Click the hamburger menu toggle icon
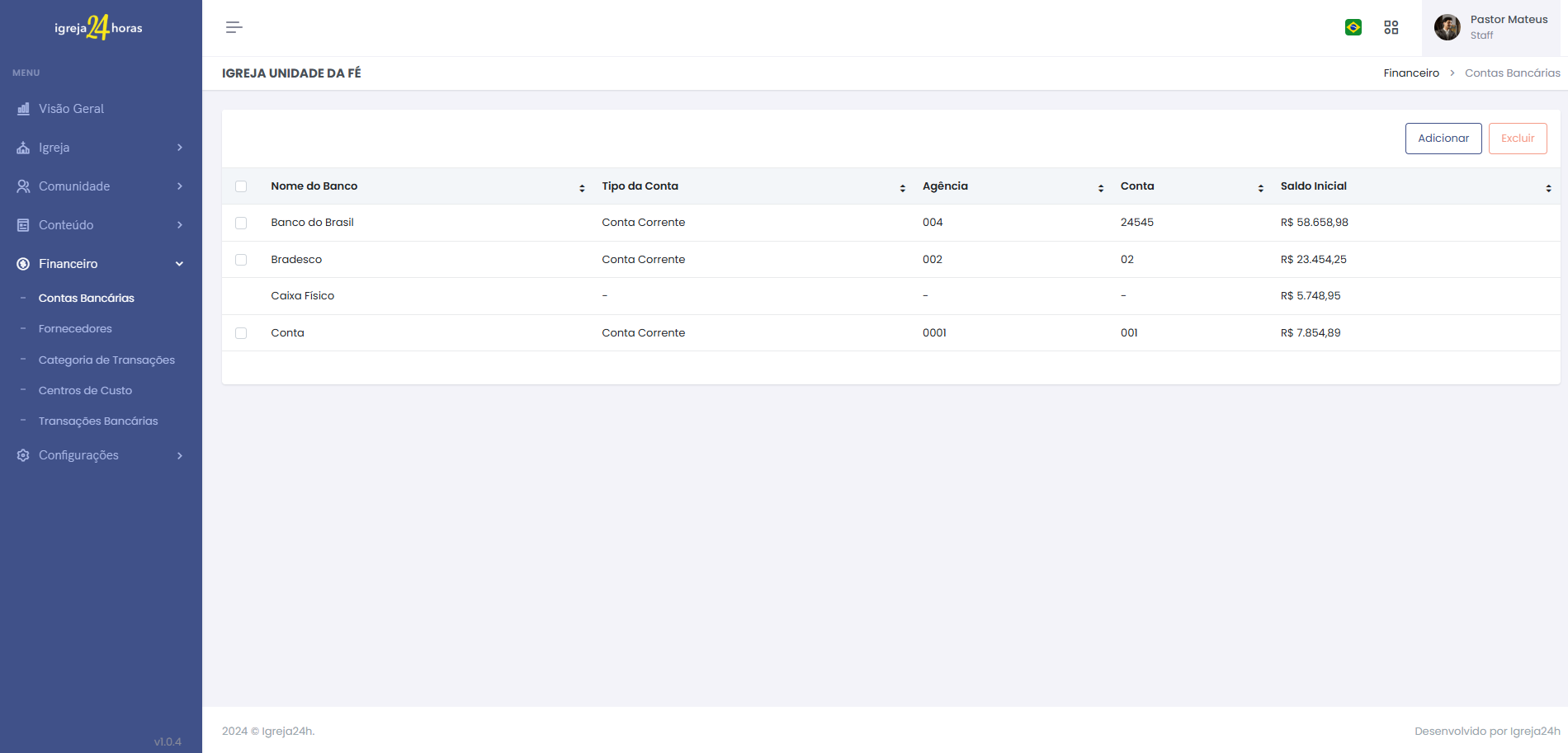 point(234,27)
